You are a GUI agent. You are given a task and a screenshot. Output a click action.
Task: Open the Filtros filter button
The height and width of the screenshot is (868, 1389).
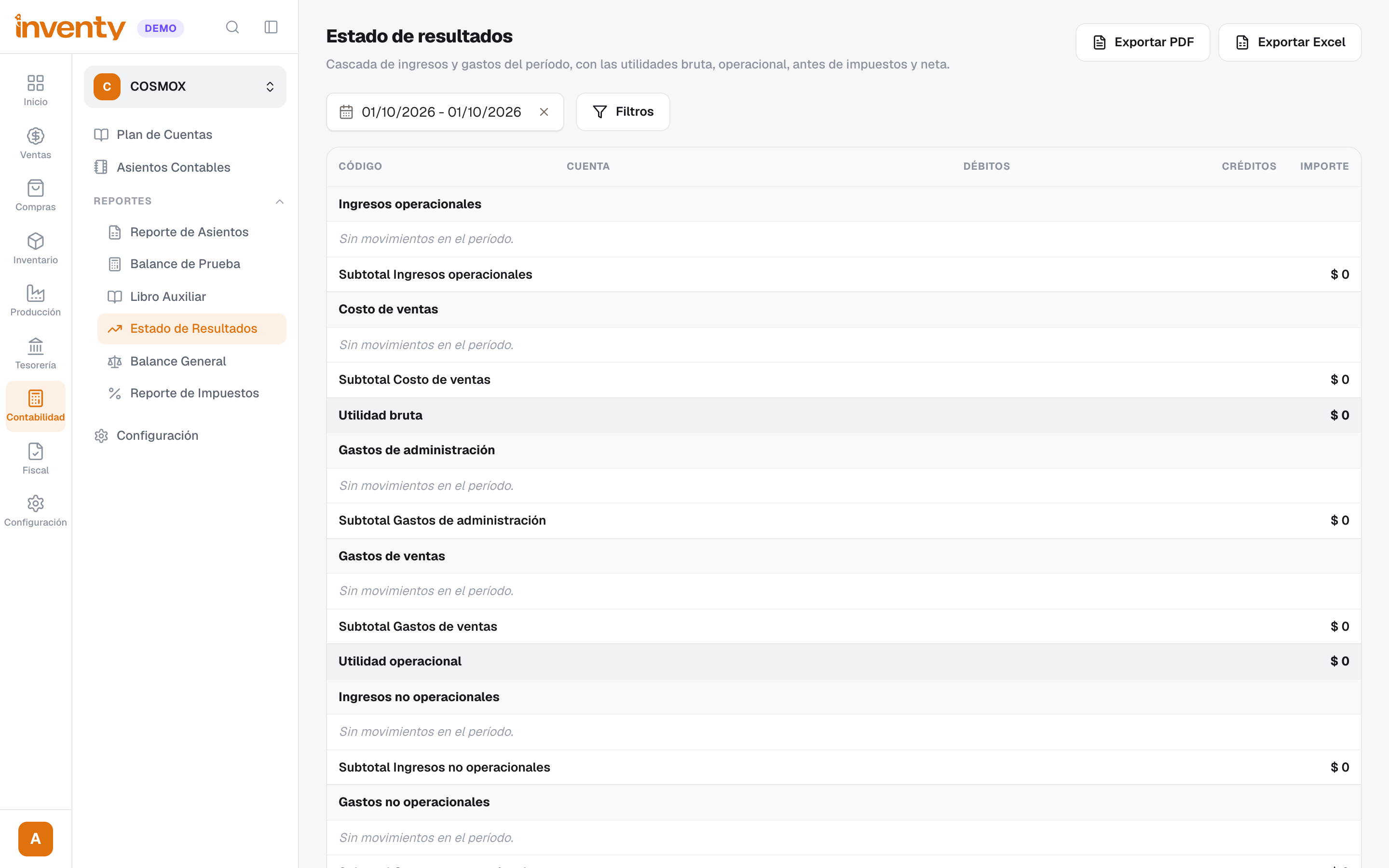click(x=623, y=112)
